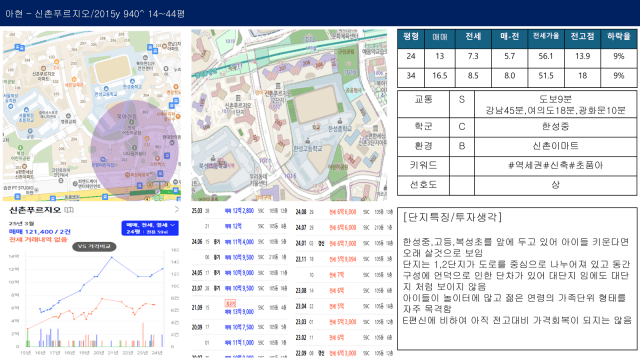This screenshot has width=640, height=360.
Task: Click the VS 가격비교 button
Action: pyautogui.click(x=94, y=247)
